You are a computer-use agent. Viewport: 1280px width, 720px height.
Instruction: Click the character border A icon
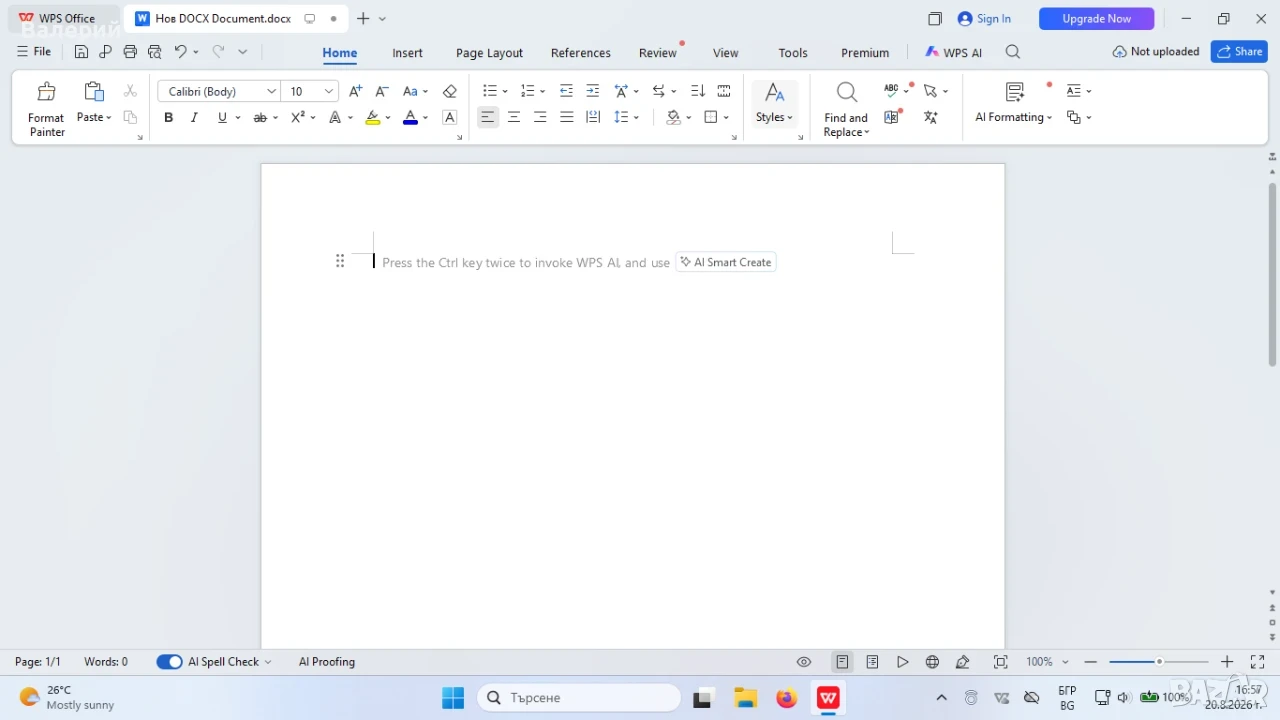coord(449,118)
